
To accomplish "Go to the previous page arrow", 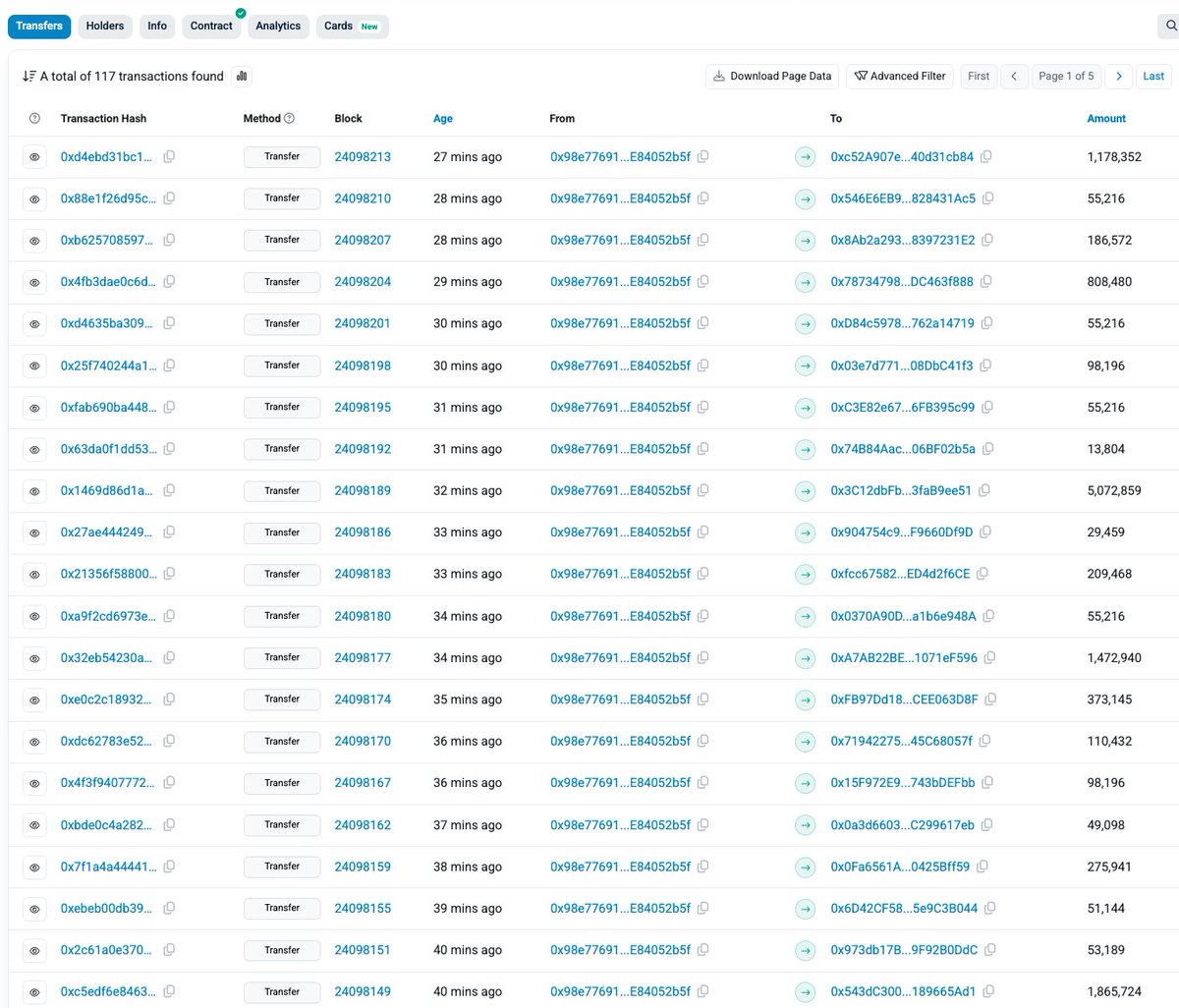I will tap(1015, 77).
